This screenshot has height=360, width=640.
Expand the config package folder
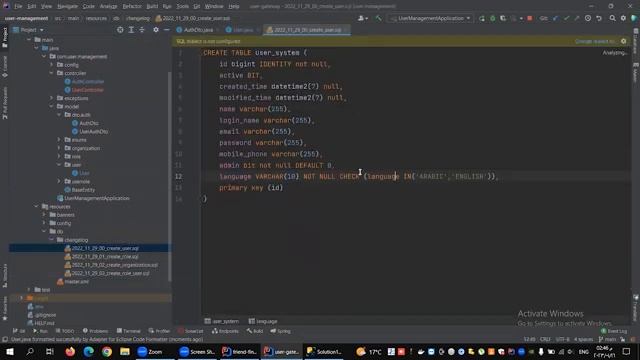coord(51,65)
